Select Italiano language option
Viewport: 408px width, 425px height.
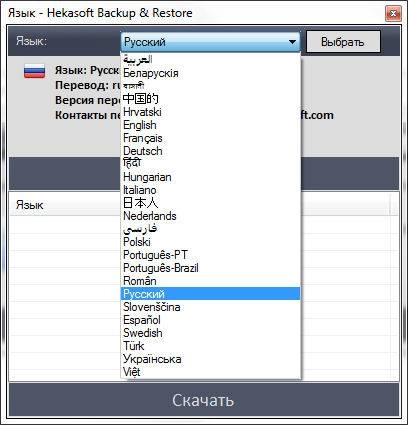tap(211, 190)
